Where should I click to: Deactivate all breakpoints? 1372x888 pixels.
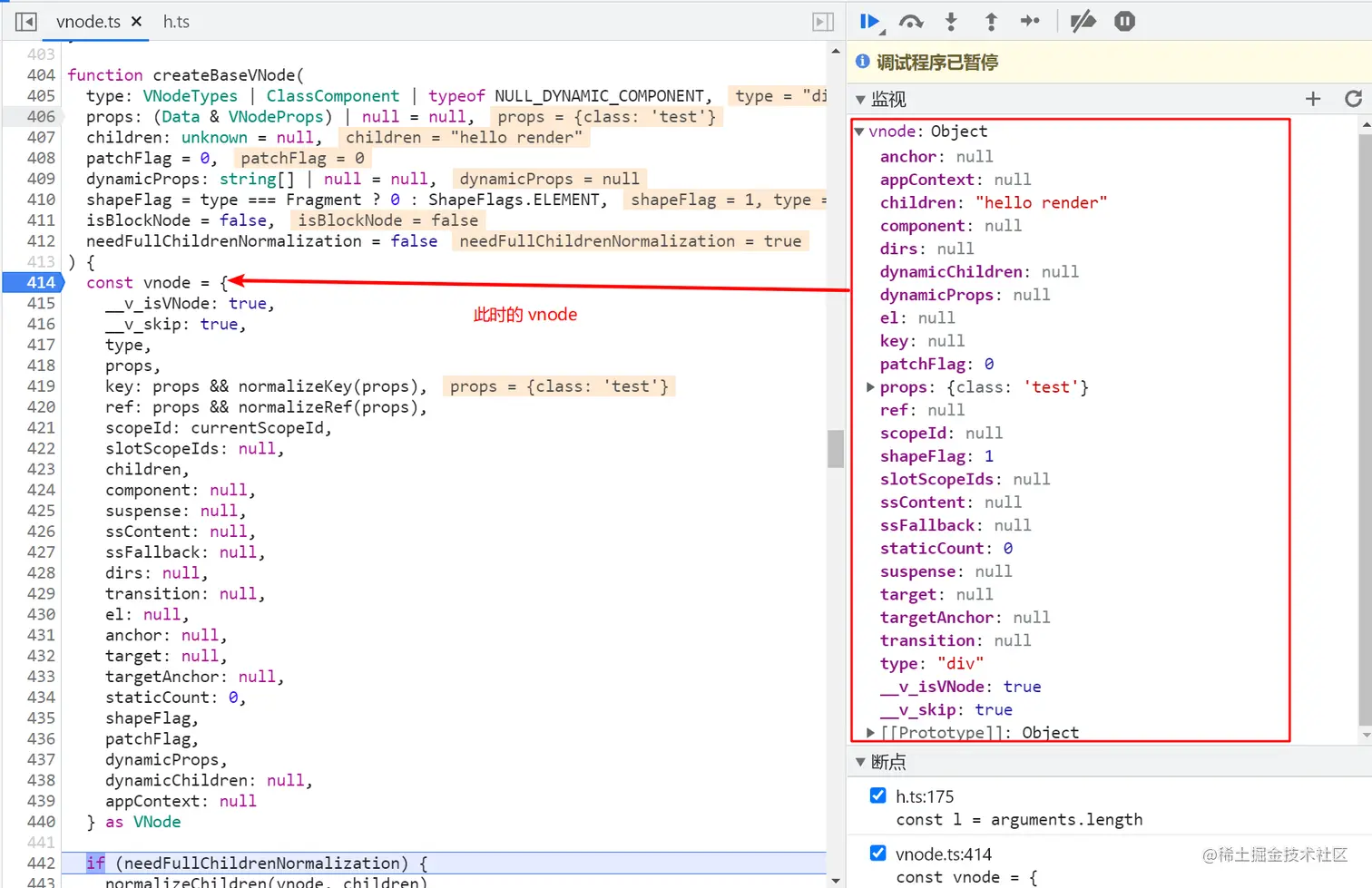[1083, 22]
